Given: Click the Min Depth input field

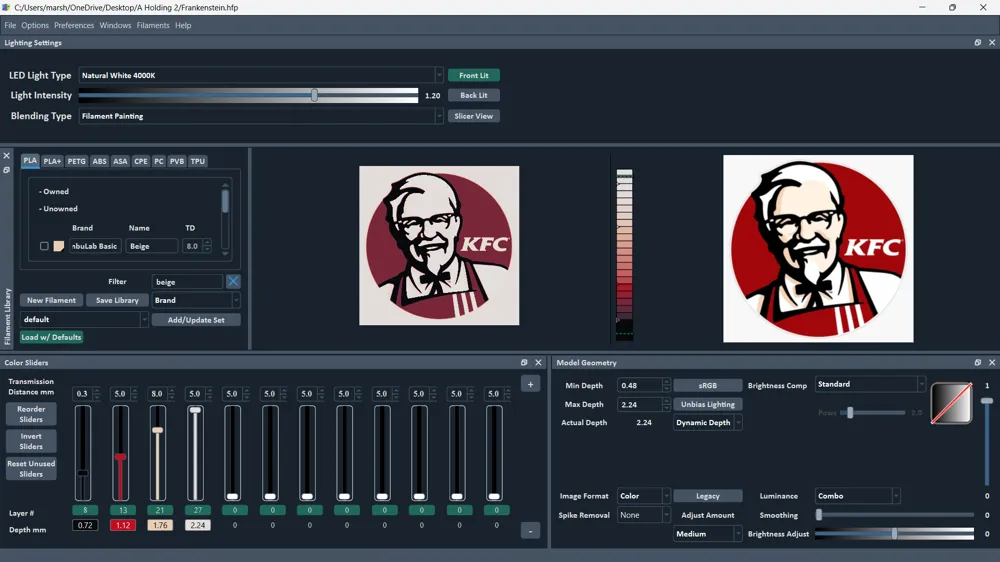Looking at the screenshot, I should pos(640,385).
